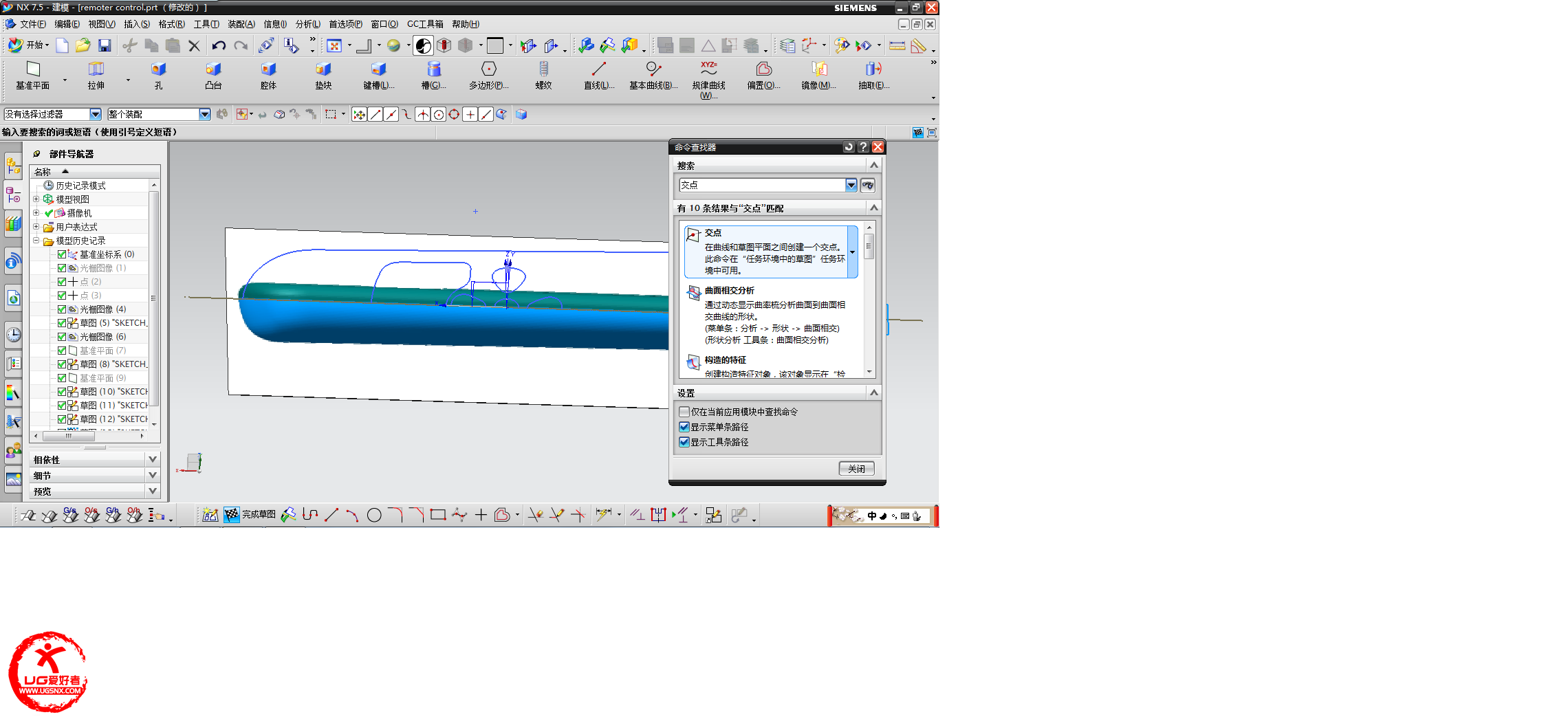Open the History clock sidebar tab
Viewport: 1568px width, 719px height.
click(x=13, y=335)
